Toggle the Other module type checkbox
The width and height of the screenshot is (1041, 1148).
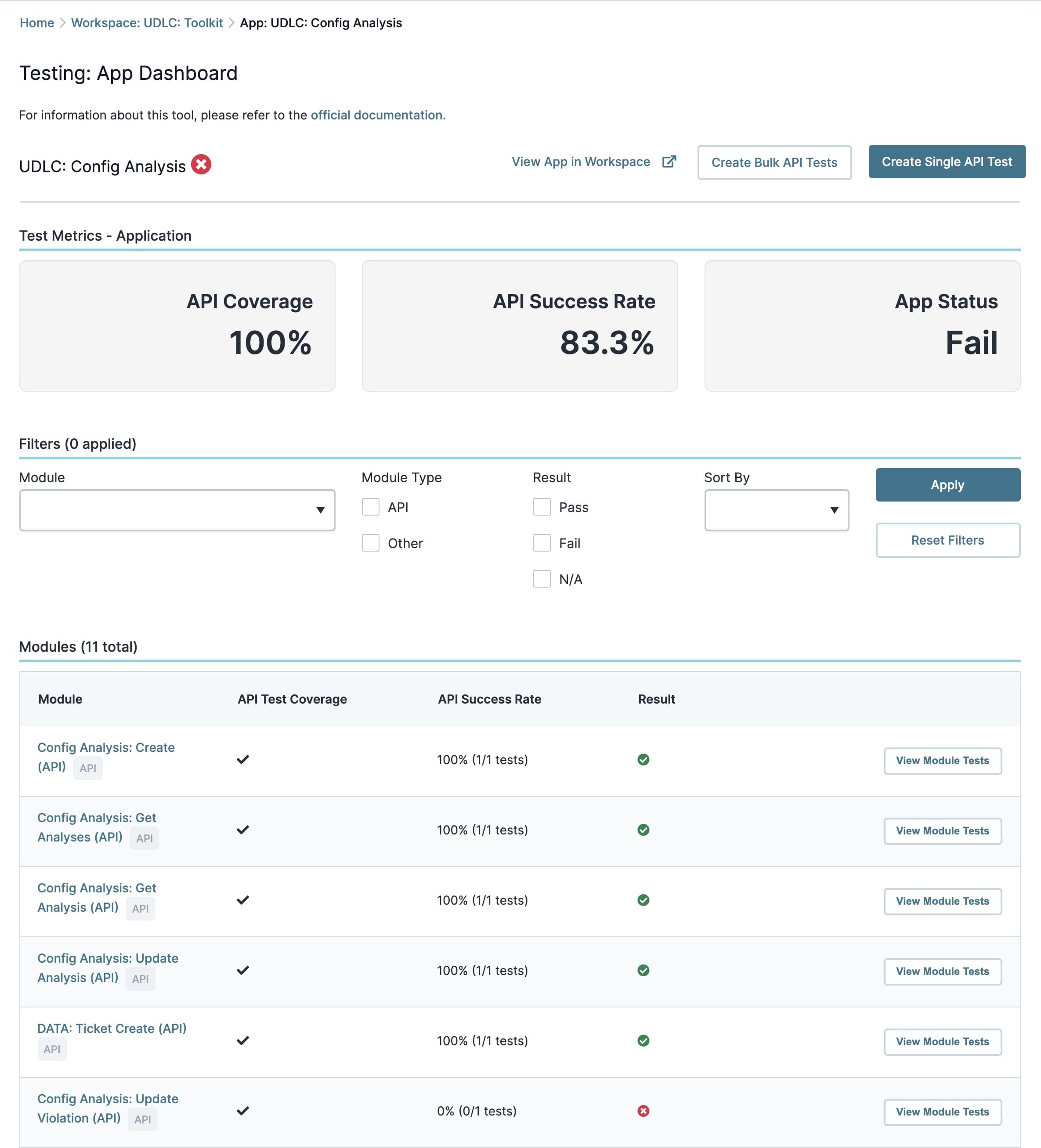[x=371, y=543]
